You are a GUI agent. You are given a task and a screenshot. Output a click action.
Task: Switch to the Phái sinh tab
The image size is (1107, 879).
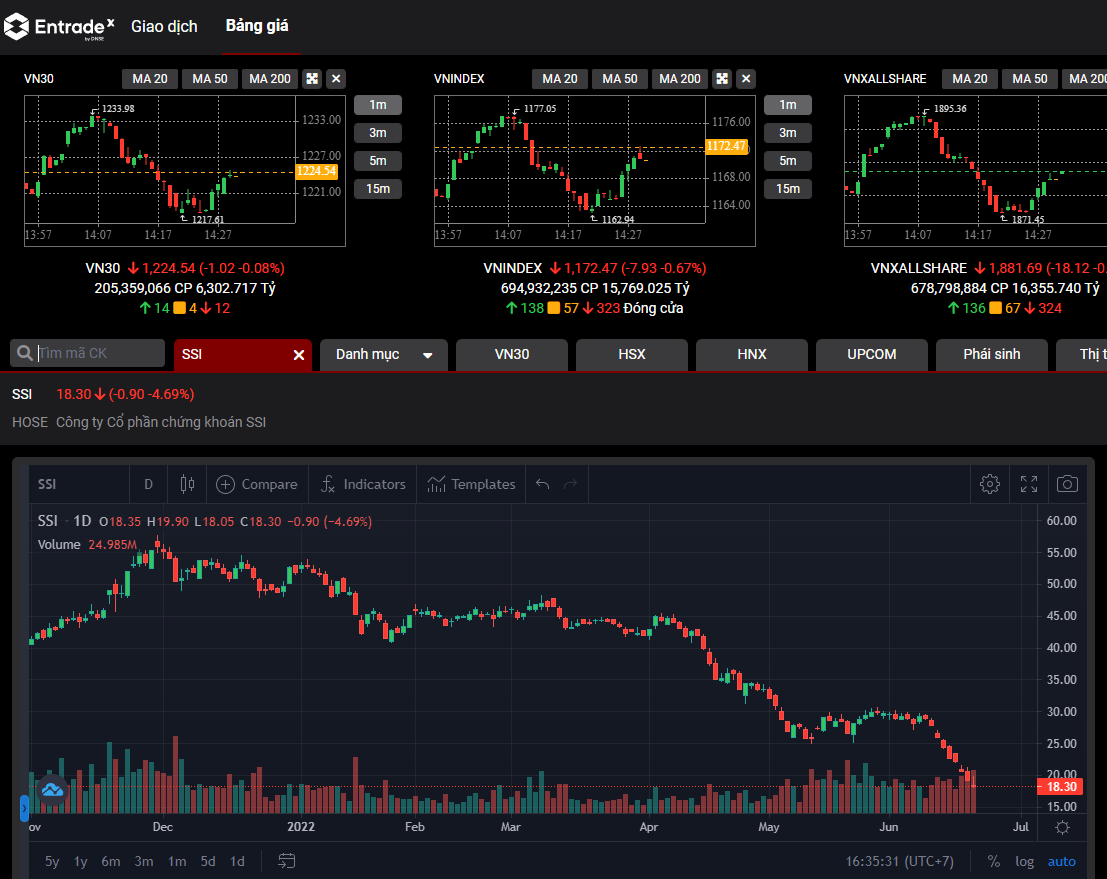tap(992, 354)
